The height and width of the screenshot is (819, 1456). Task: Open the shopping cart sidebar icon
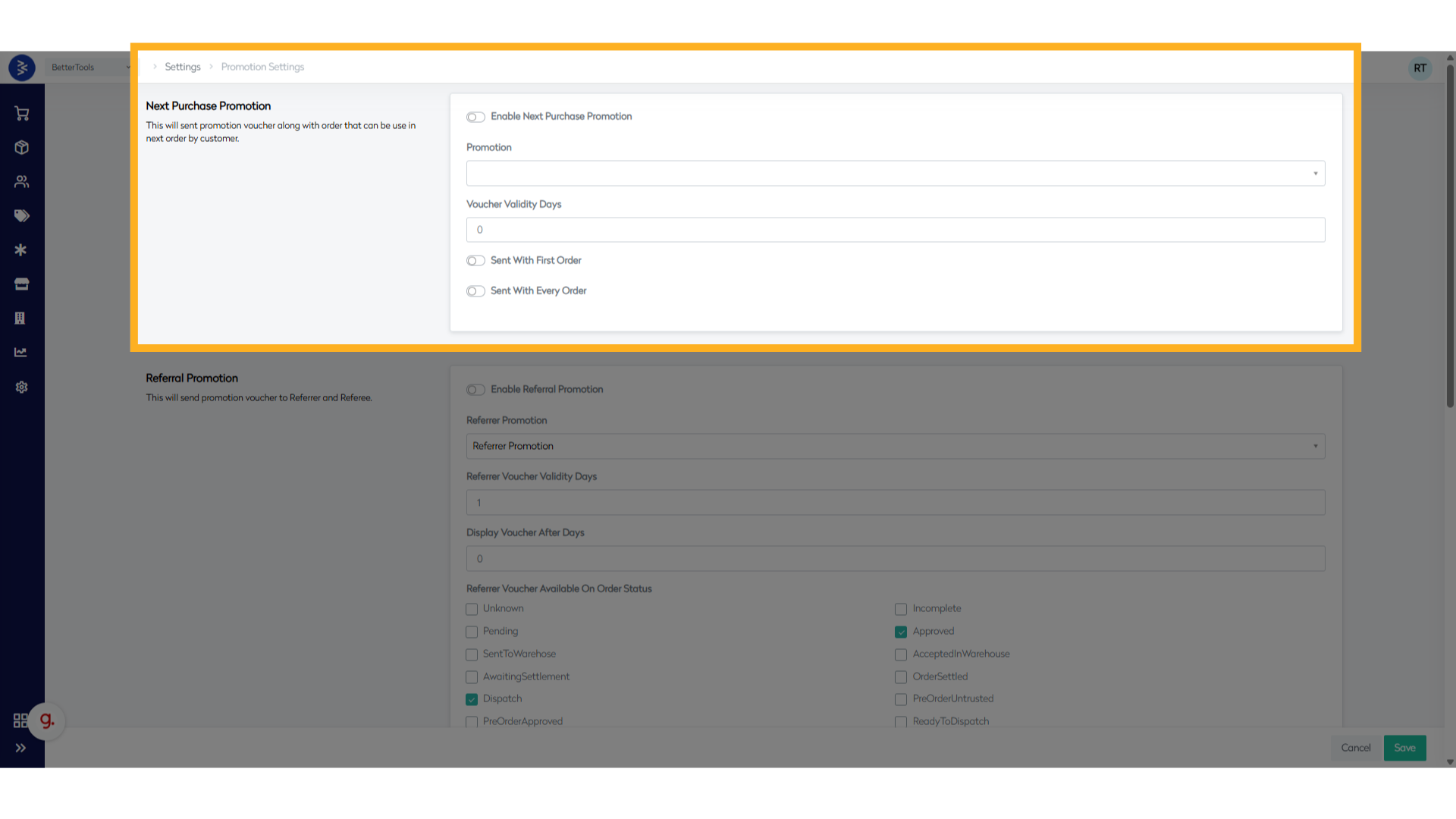click(x=21, y=114)
